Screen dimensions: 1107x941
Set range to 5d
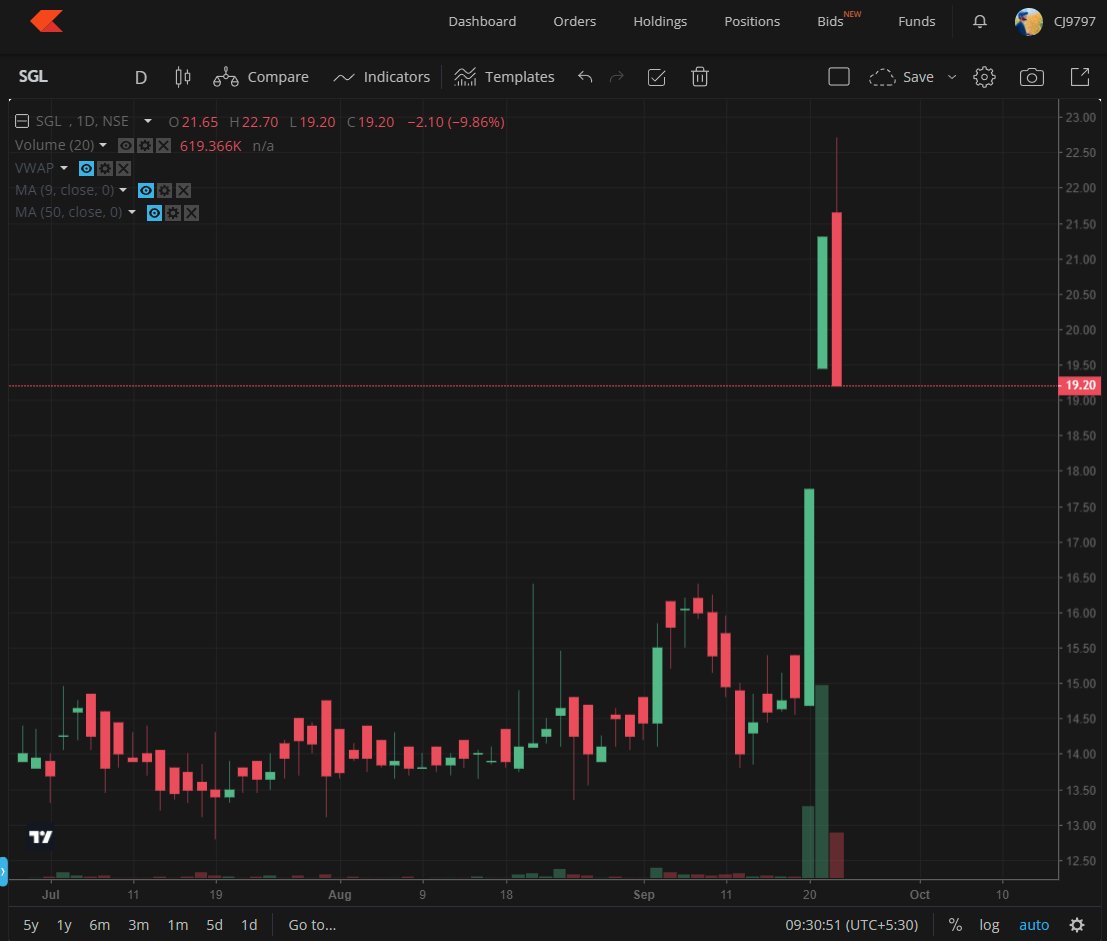[x=215, y=925]
